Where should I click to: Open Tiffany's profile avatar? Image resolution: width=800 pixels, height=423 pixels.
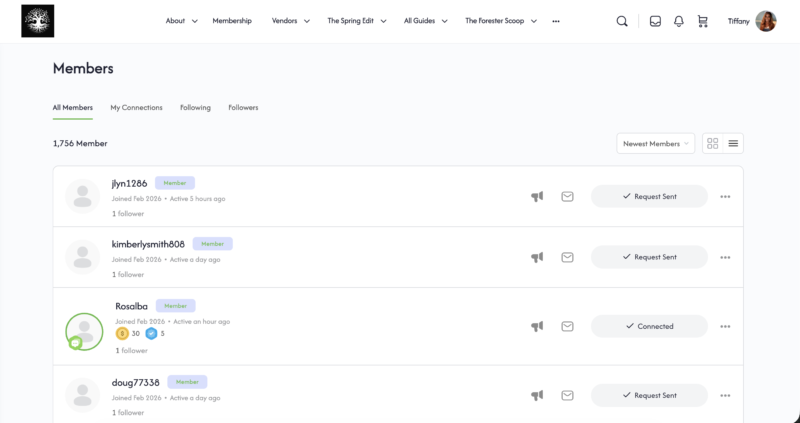pyautogui.click(x=766, y=21)
